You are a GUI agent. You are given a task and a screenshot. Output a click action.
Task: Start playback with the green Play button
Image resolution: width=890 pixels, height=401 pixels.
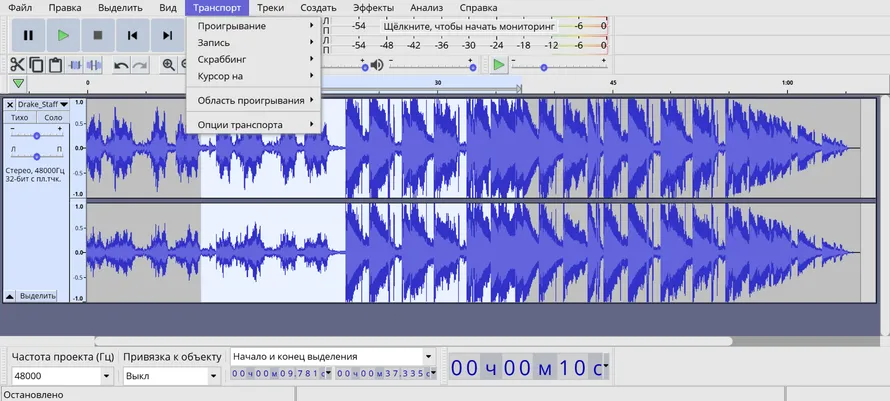coord(63,36)
